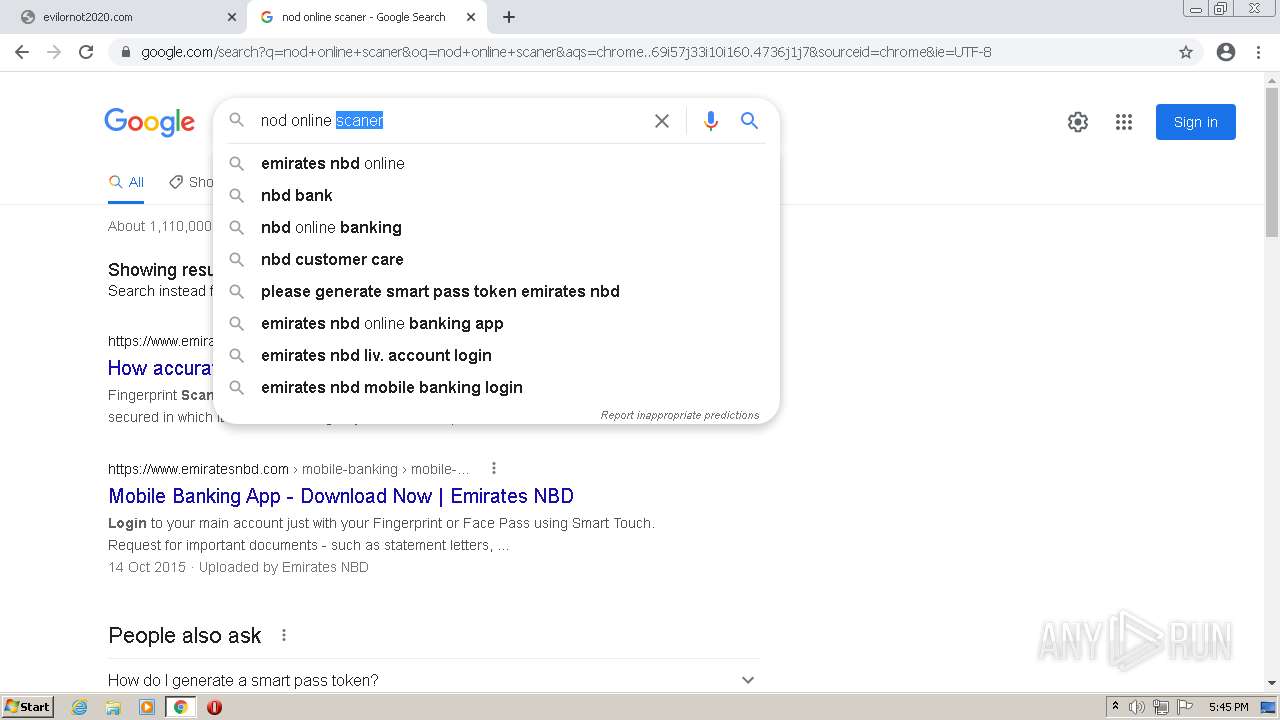This screenshot has height=720, width=1280.
Task: Click the action center flag icon
Action: tap(1184, 707)
